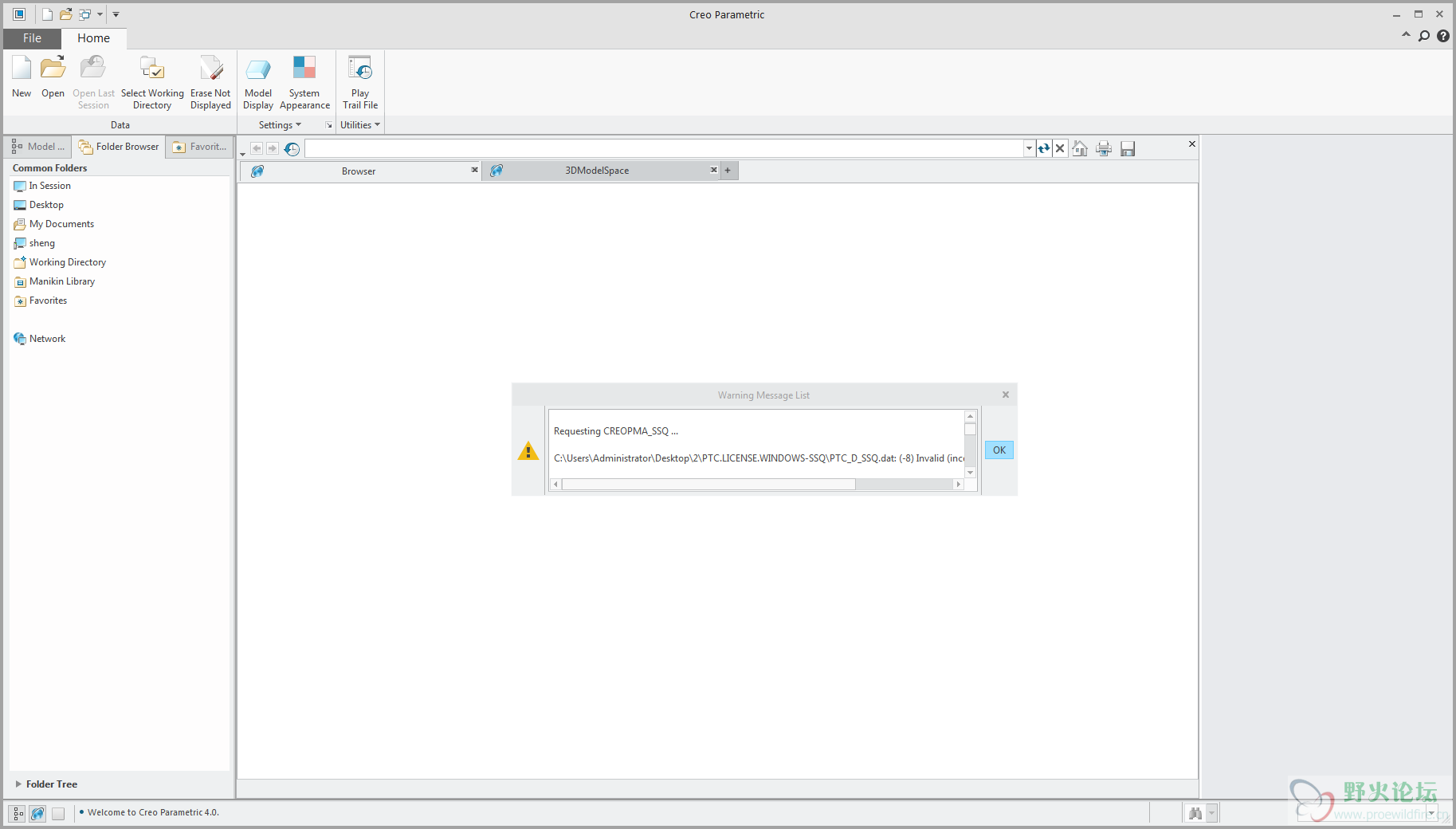Select Network in folder list
The width and height of the screenshot is (1456, 829).
coord(39,339)
